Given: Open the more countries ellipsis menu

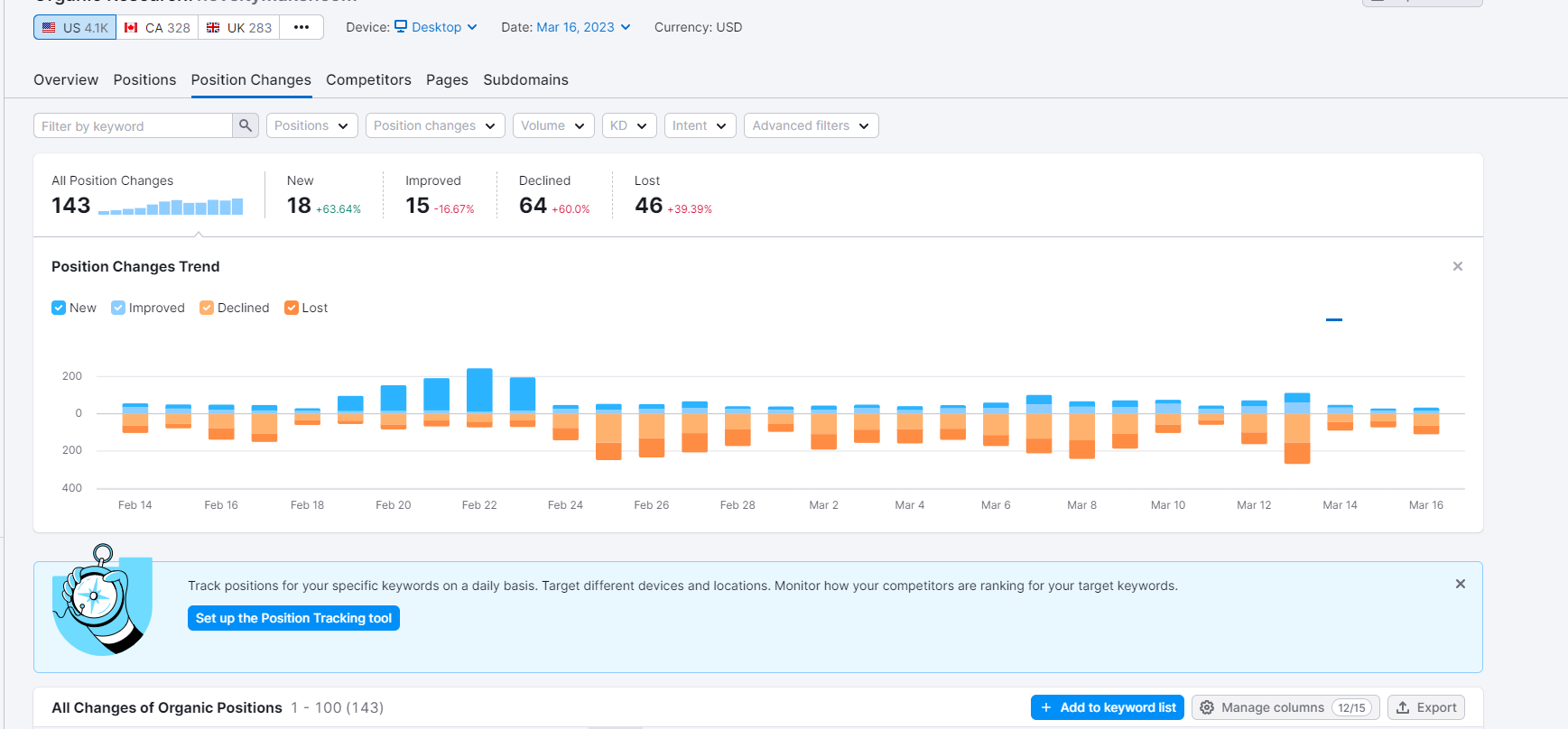Looking at the screenshot, I should [302, 27].
